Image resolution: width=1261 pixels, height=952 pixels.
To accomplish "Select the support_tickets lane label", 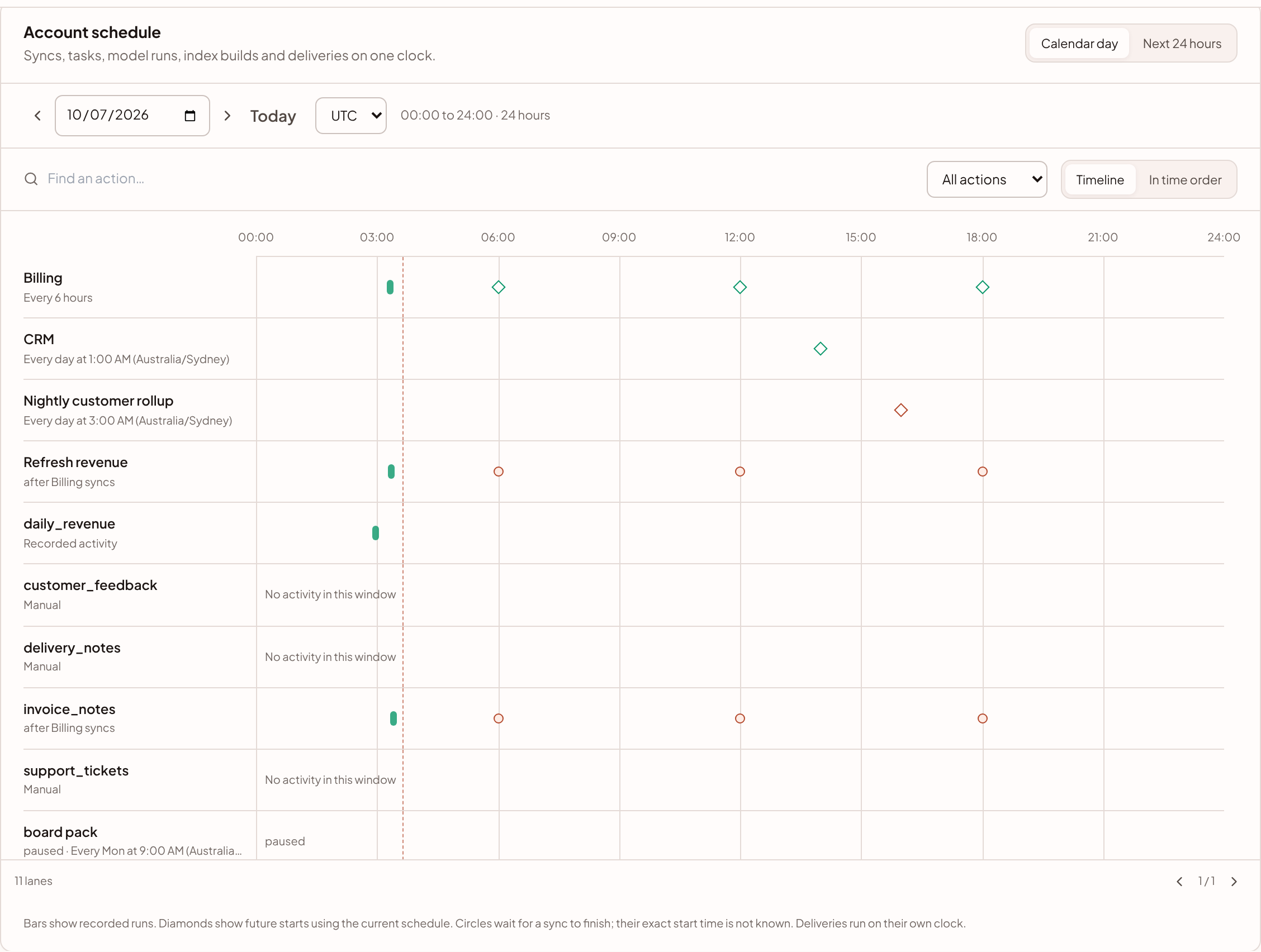I will pos(76,771).
